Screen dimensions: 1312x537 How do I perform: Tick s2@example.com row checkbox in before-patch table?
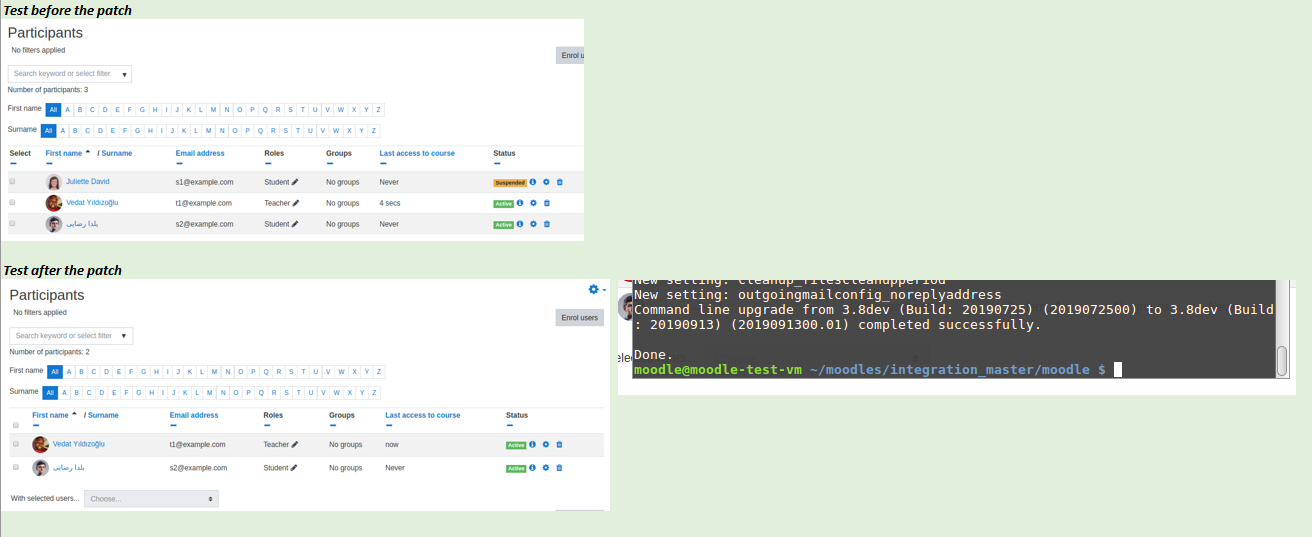[x=12, y=224]
